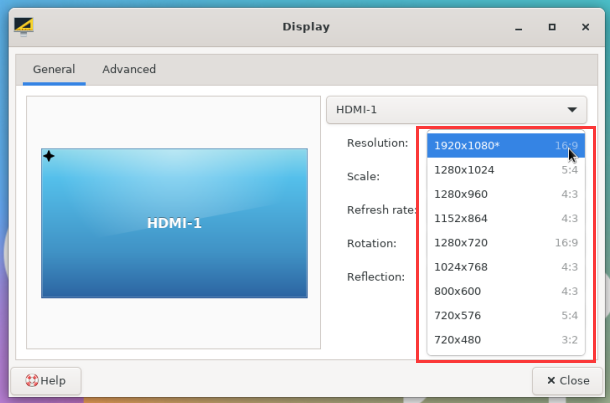Image resolution: width=610 pixels, height=403 pixels.
Task: Pick the 1024x768 resolution entry
Action: coord(506,267)
